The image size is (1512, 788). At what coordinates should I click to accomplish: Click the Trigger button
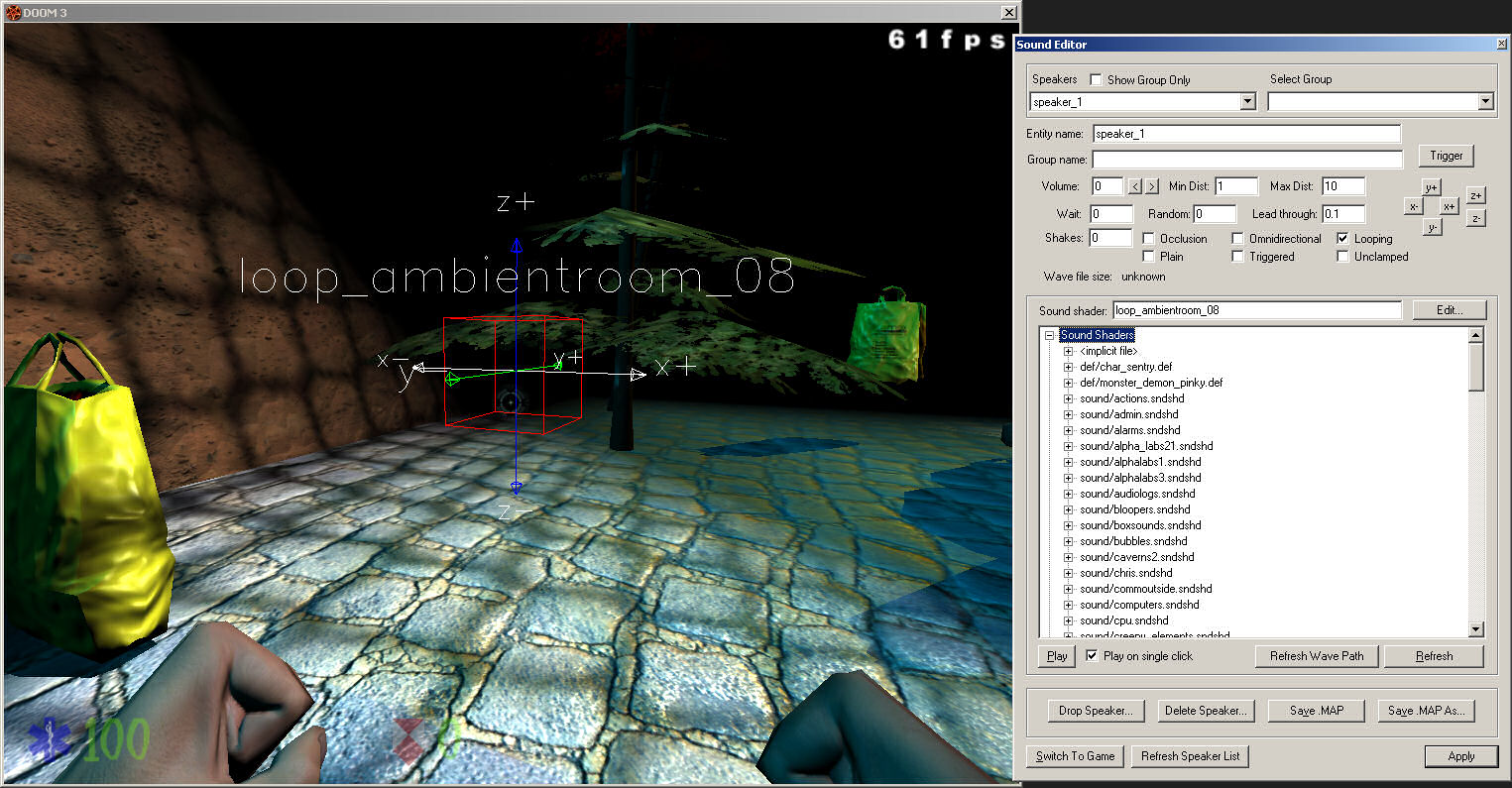tap(1446, 156)
